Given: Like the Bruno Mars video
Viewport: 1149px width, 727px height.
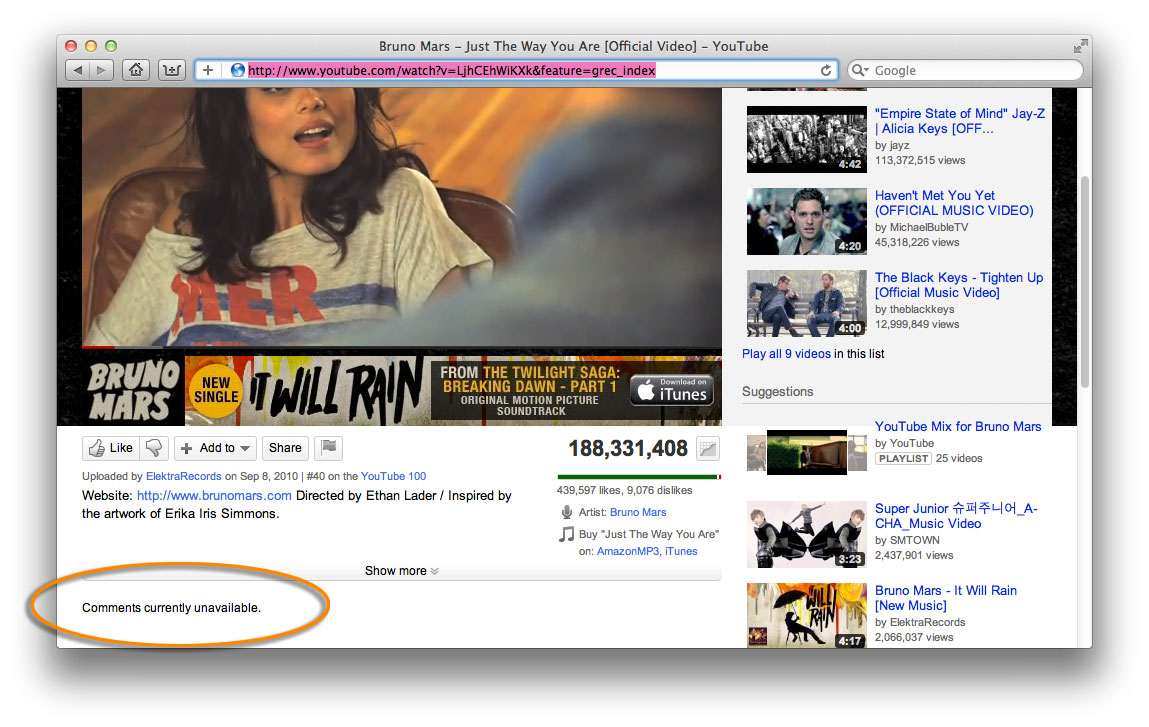Looking at the screenshot, I should point(111,448).
